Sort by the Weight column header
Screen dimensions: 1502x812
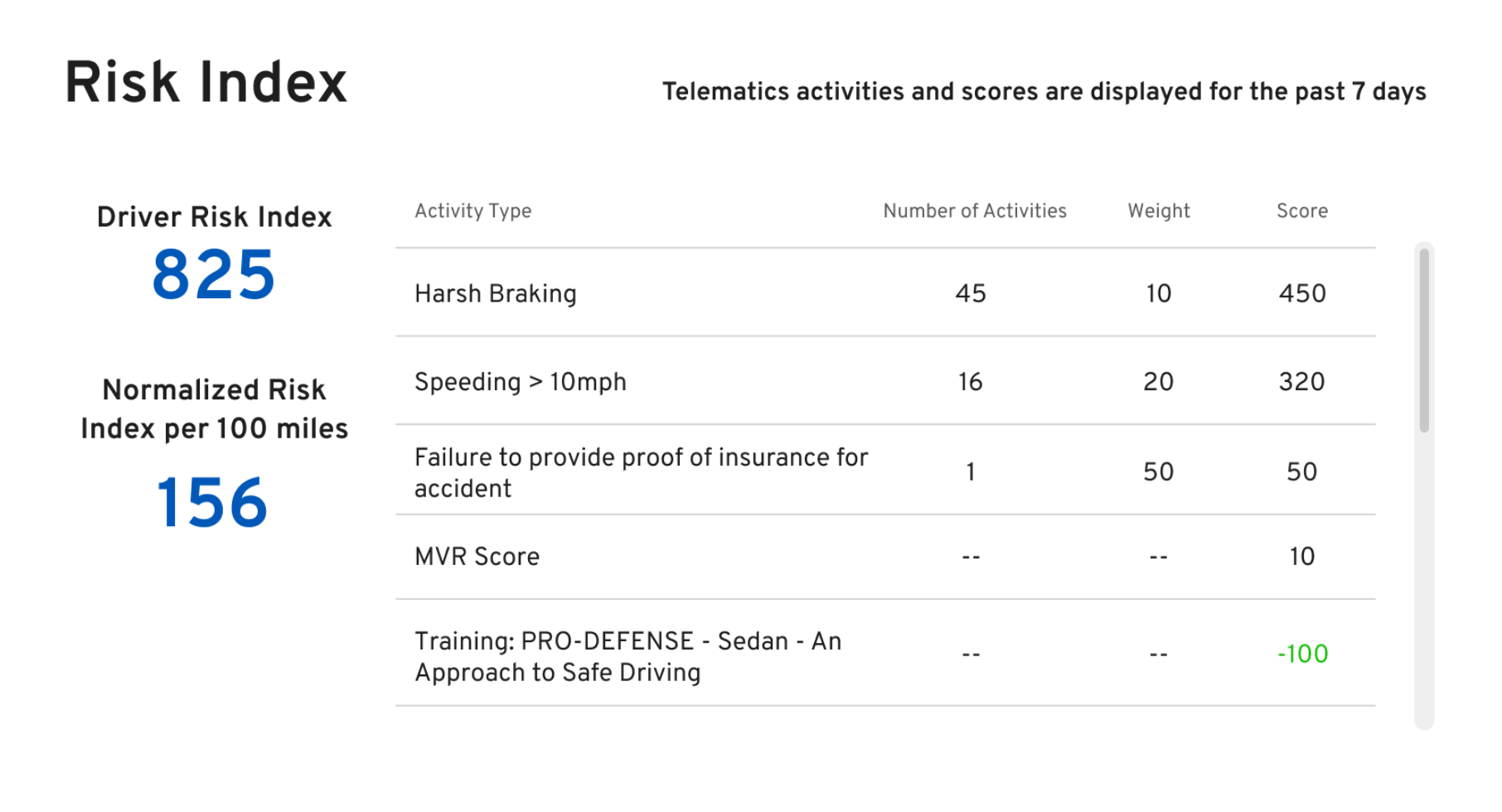click(x=1158, y=210)
